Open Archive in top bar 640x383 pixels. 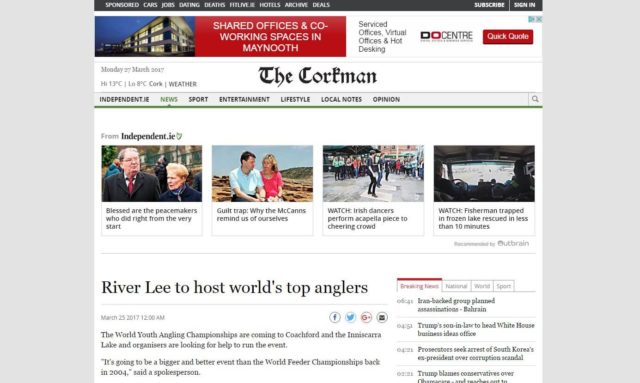[x=296, y=5]
